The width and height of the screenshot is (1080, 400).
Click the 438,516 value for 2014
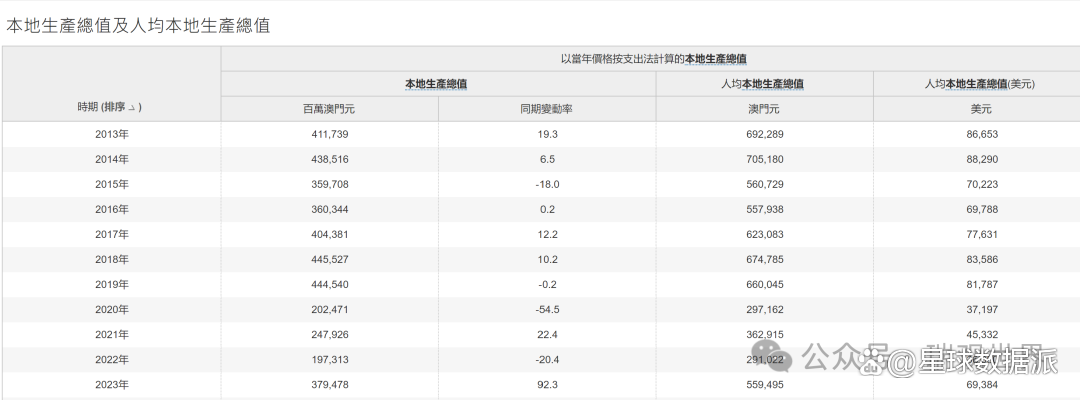click(x=329, y=159)
